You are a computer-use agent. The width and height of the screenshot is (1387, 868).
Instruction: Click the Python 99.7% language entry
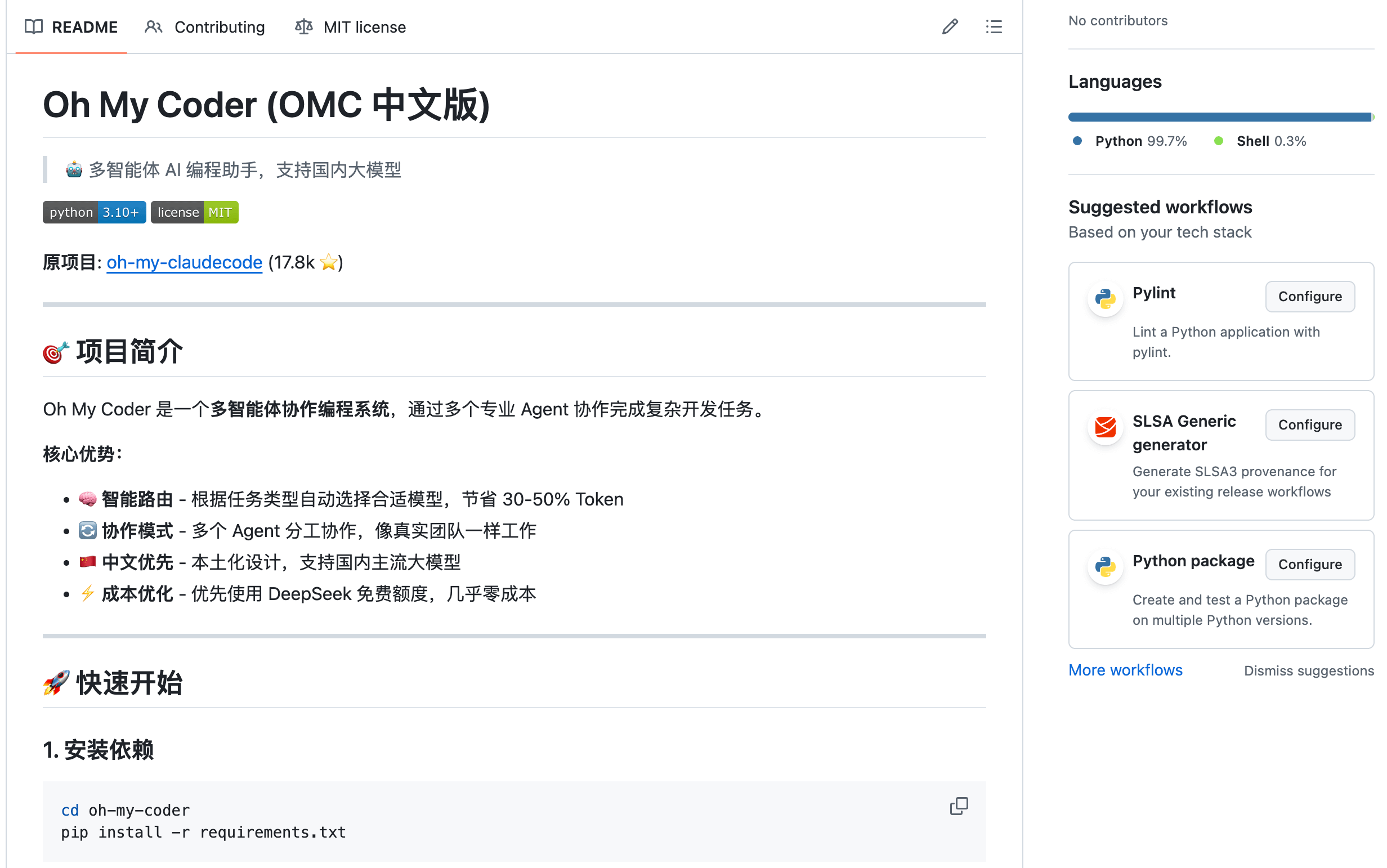click(x=1129, y=141)
